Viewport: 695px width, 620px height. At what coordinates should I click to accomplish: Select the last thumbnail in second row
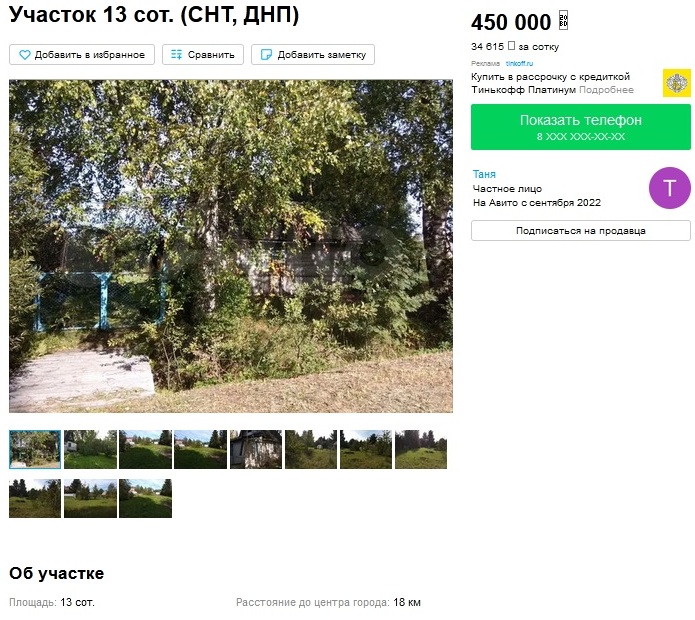(145, 498)
